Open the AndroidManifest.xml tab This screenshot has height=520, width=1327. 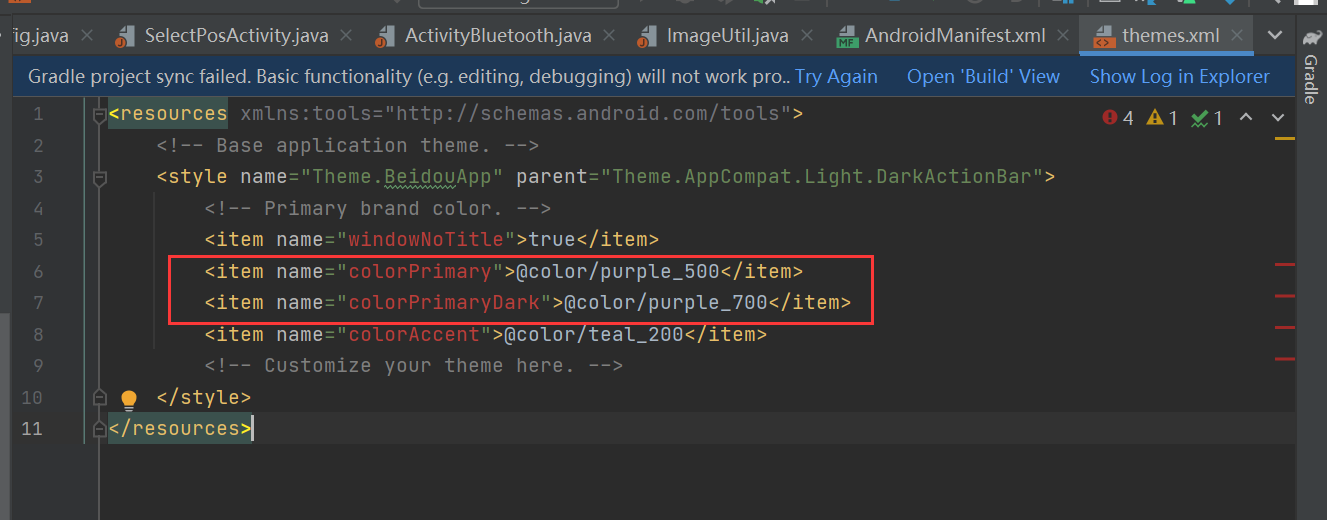point(955,36)
